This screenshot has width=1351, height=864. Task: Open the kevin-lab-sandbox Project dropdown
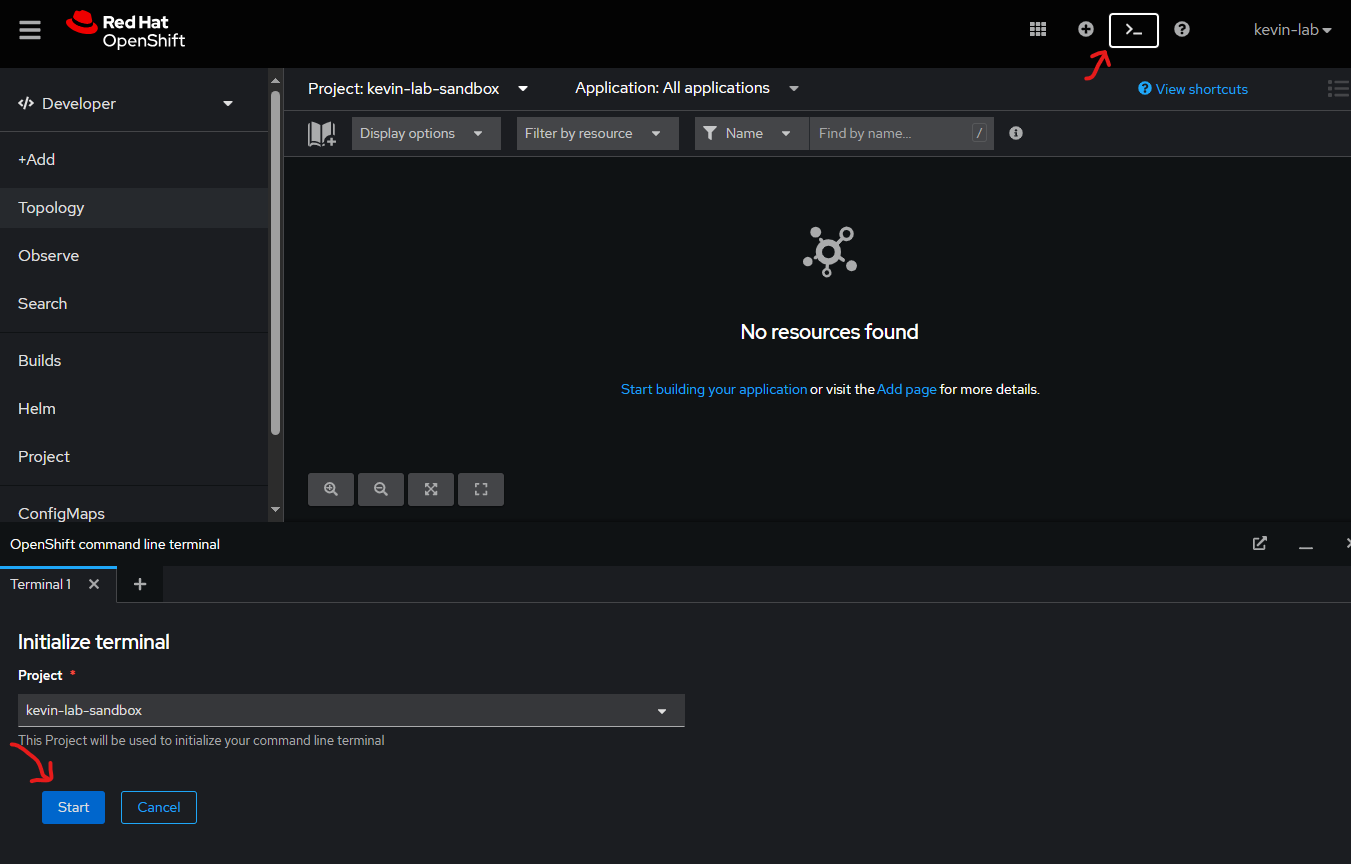[351, 710]
